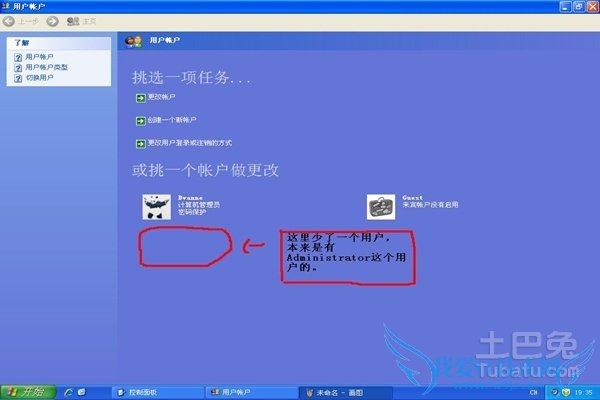The image size is (600, 400).
Task: Open the 切换用户 help topic
Action: tap(39, 78)
